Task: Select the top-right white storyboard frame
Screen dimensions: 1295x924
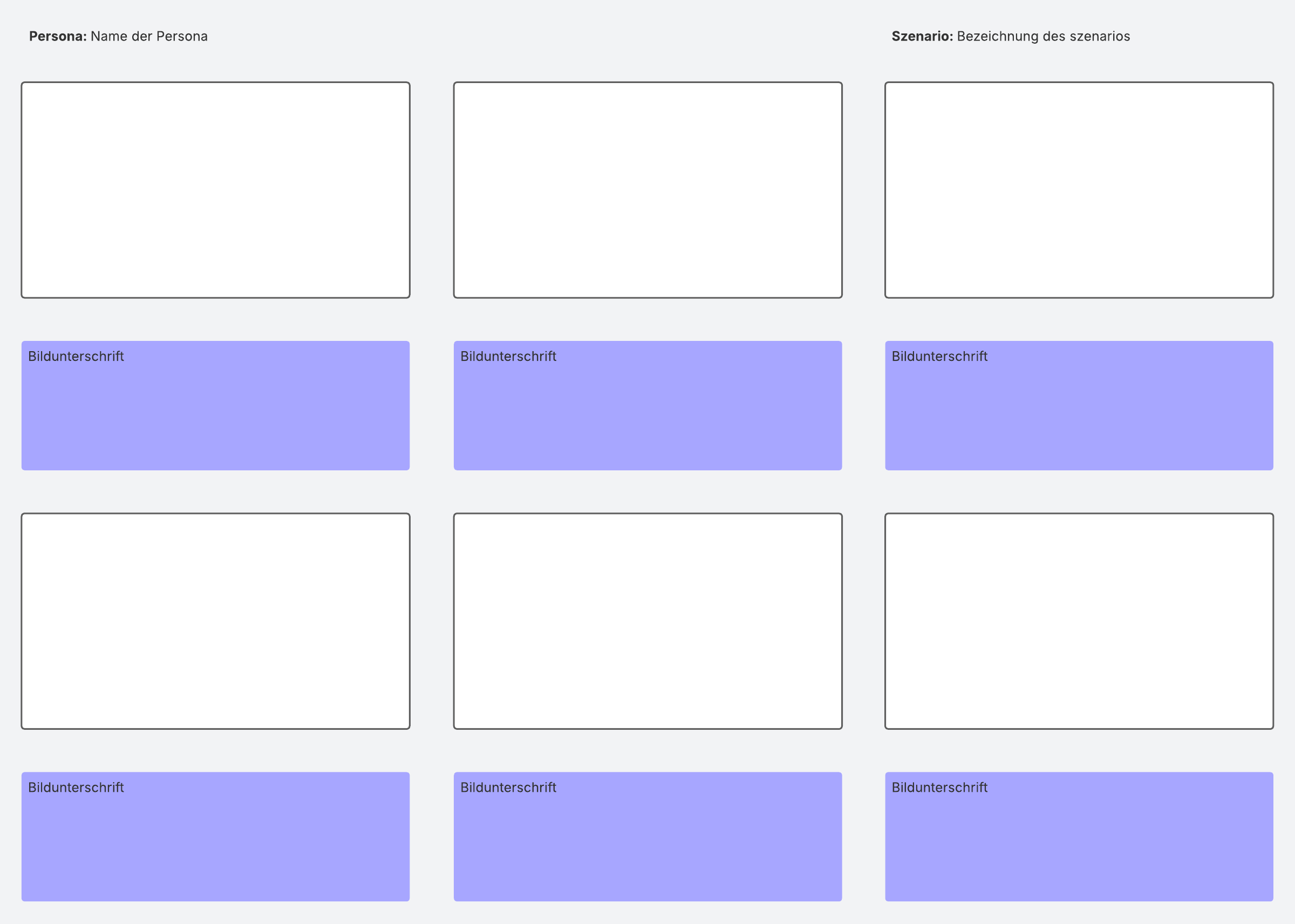Action: [x=1079, y=190]
